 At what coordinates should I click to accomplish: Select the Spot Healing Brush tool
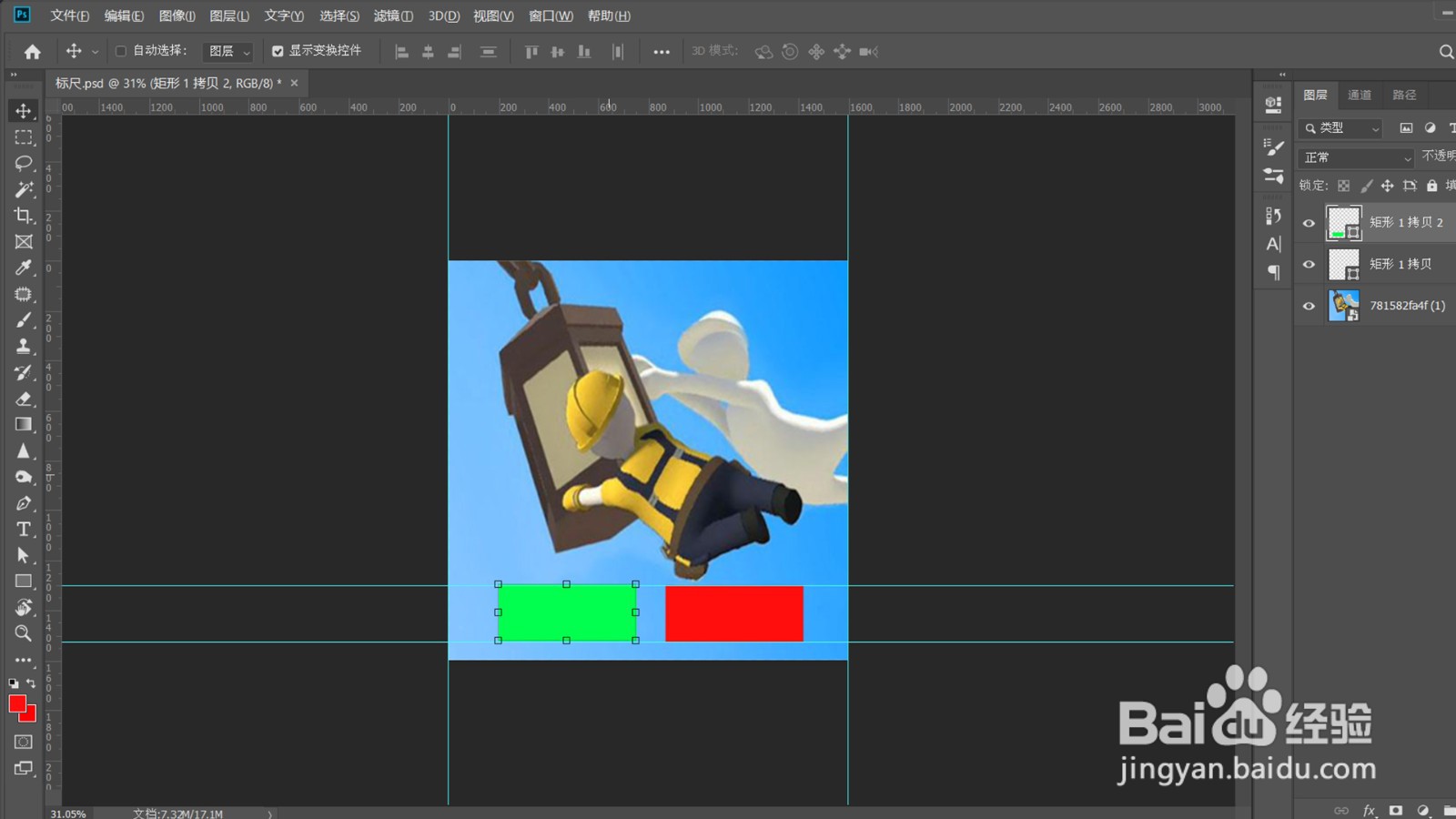[24, 294]
